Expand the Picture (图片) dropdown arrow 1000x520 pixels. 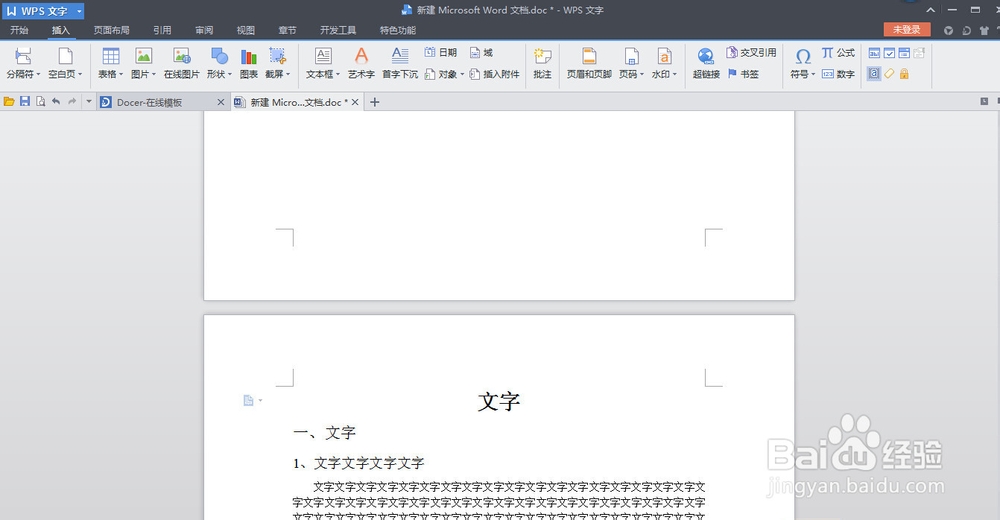pos(154,75)
